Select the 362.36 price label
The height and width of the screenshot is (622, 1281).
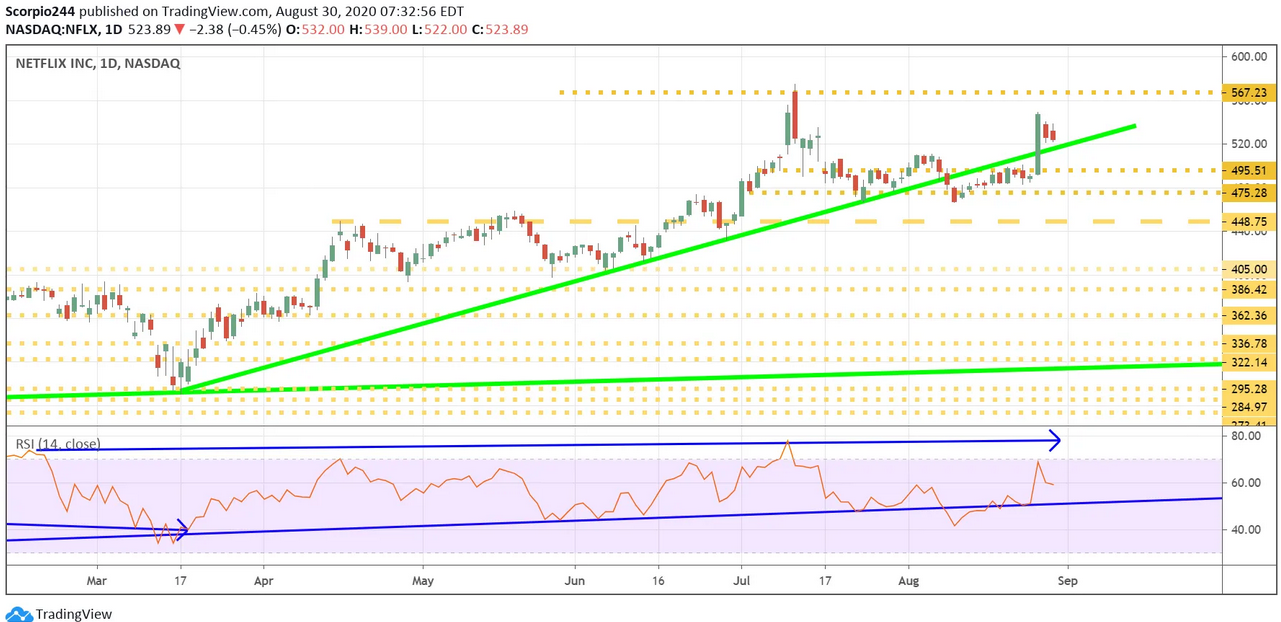1250,315
